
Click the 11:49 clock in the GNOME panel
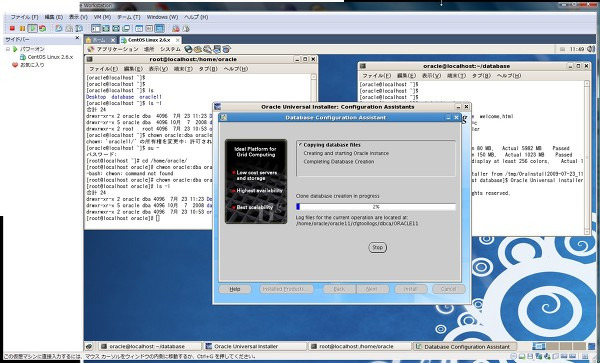(x=577, y=49)
